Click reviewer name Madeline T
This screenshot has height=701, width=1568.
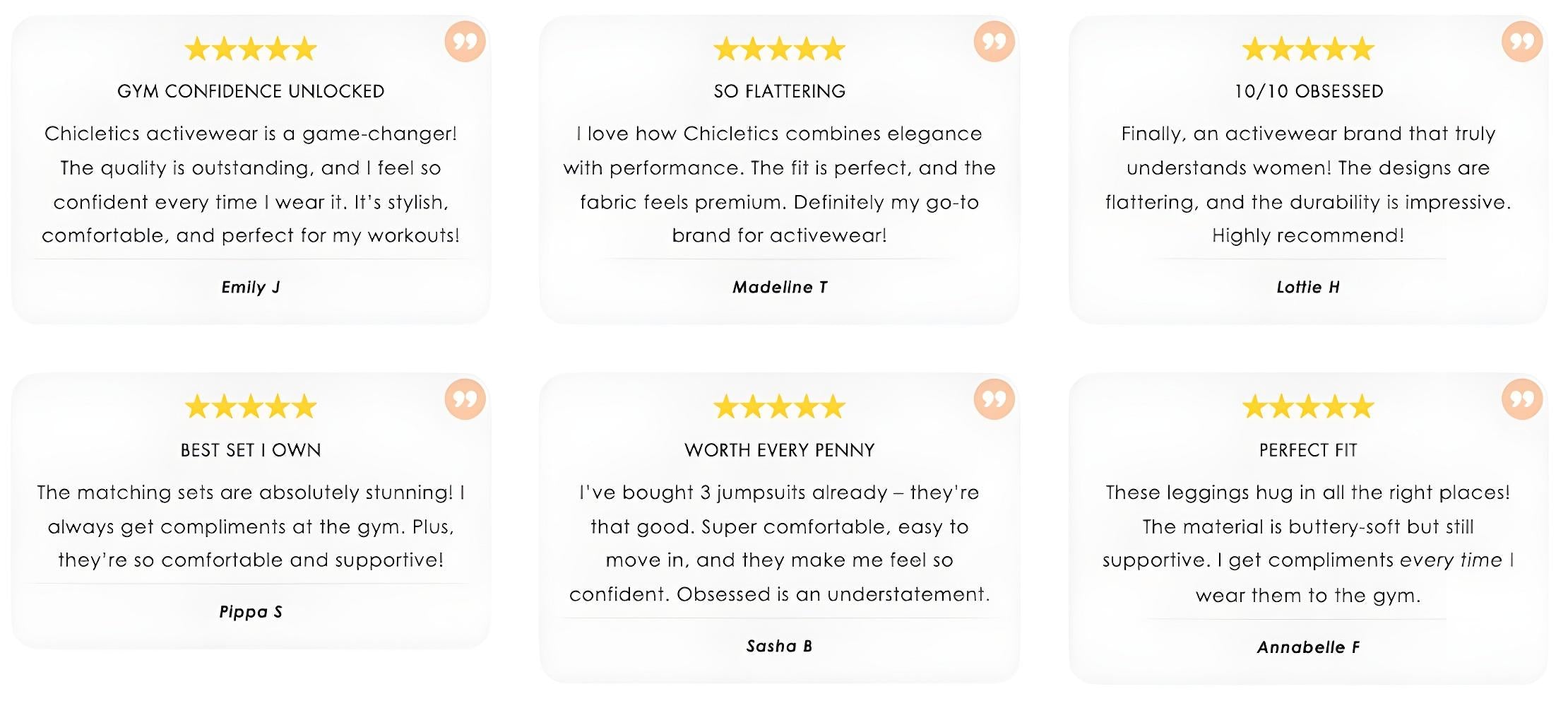pos(780,287)
